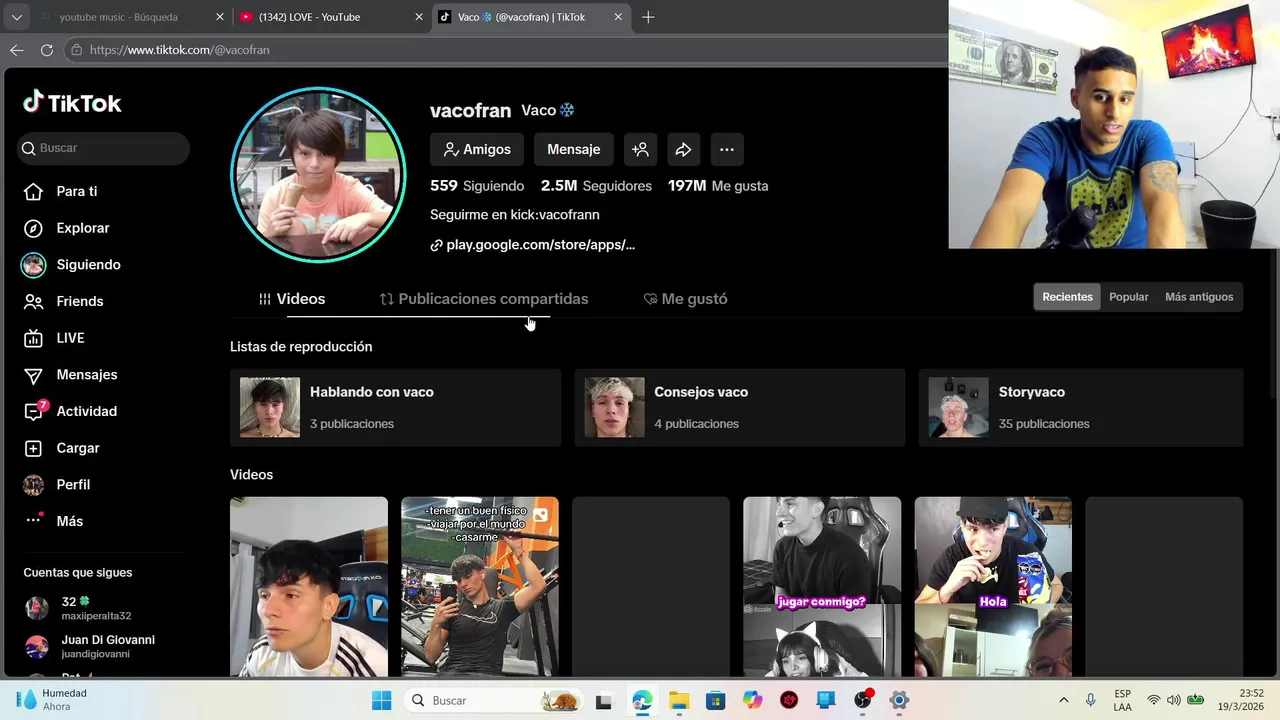This screenshot has width=1280, height=720.
Task: Switch to Publicaciones compartidas tab
Action: 484,299
